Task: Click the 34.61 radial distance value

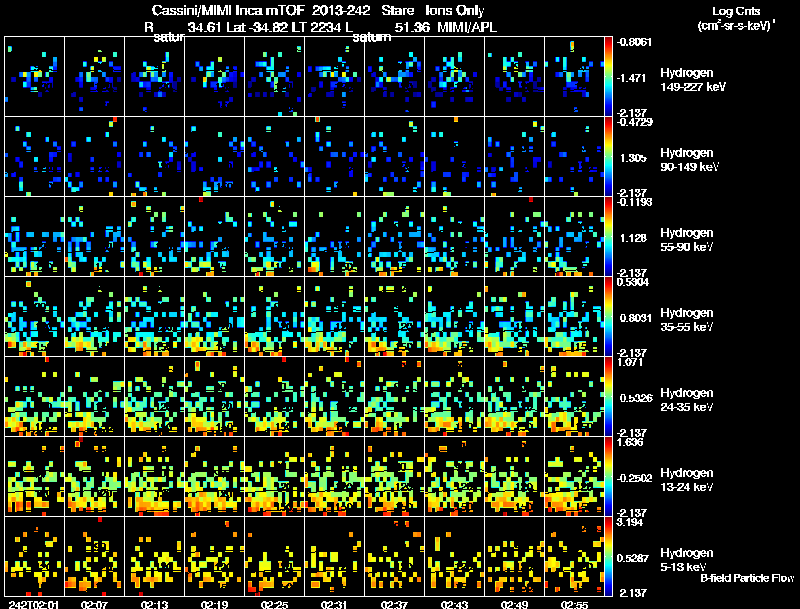Action: click(x=205, y=27)
